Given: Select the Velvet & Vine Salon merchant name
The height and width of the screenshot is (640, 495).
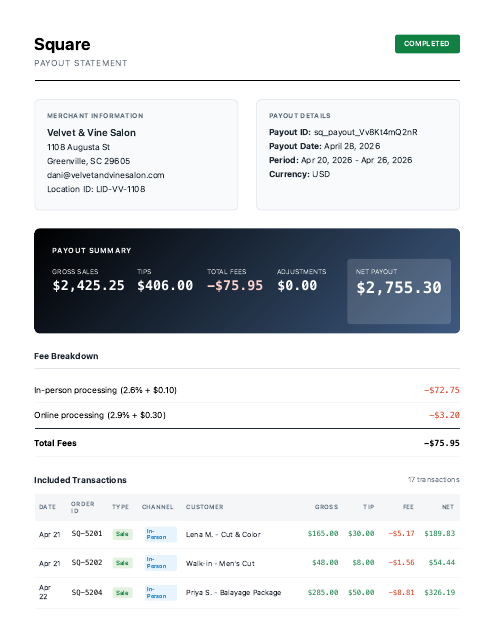Looking at the screenshot, I should 91,133.
